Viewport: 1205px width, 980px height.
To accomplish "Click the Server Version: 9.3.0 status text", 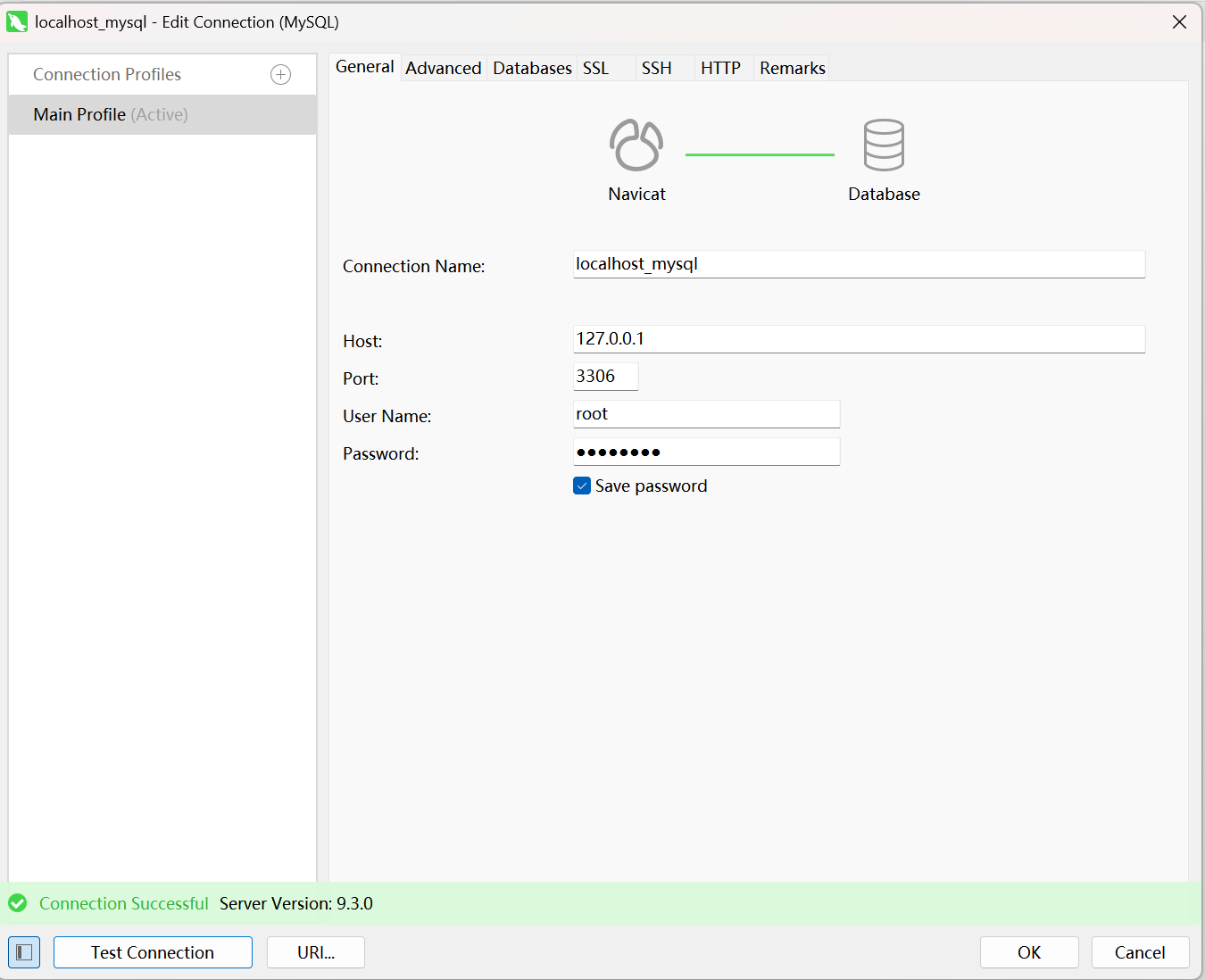I will click(x=296, y=903).
